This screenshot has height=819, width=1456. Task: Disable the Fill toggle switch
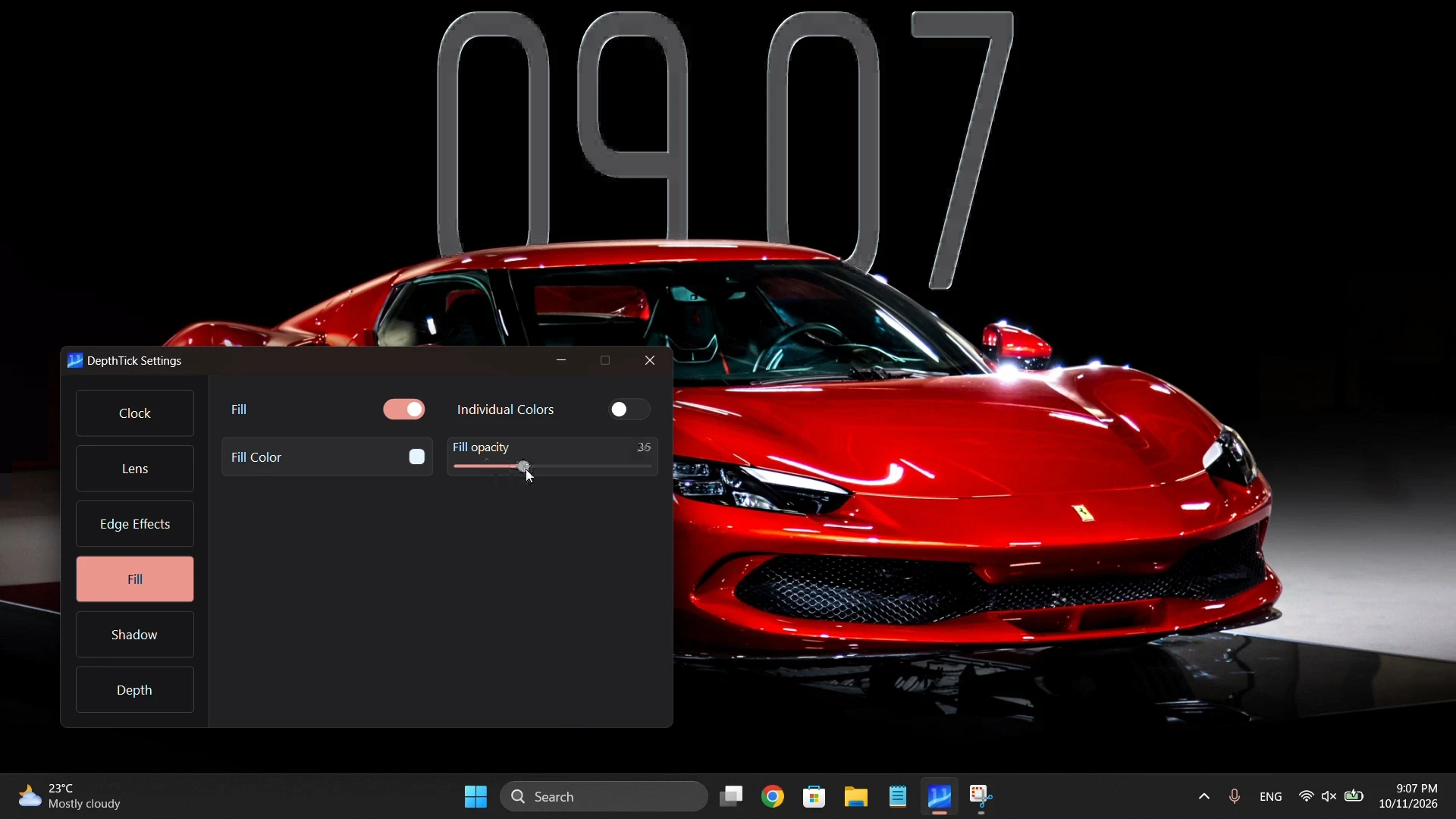(x=404, y=410)
